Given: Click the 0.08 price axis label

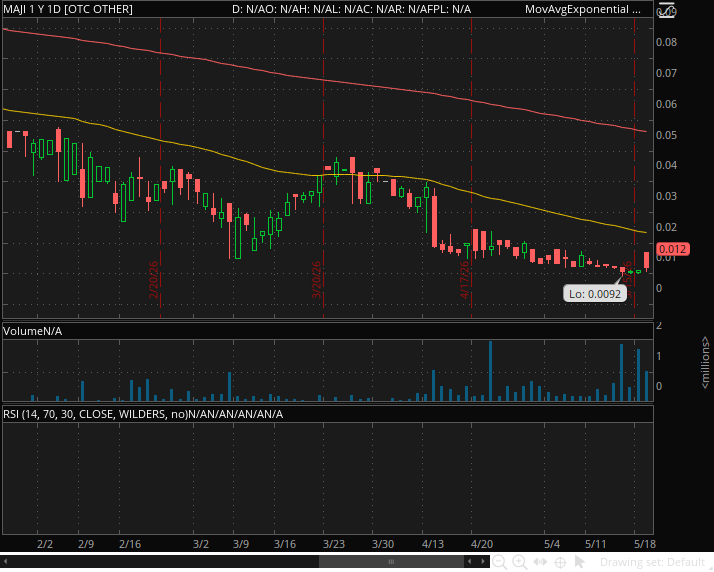Looking at the screenshot, I should tap(666, 42).
